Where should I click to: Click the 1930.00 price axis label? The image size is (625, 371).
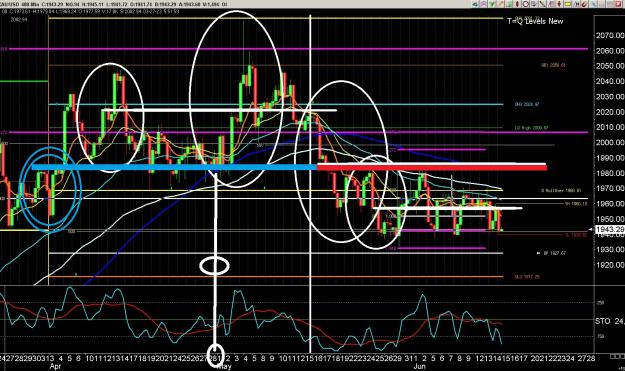(610, 249)
